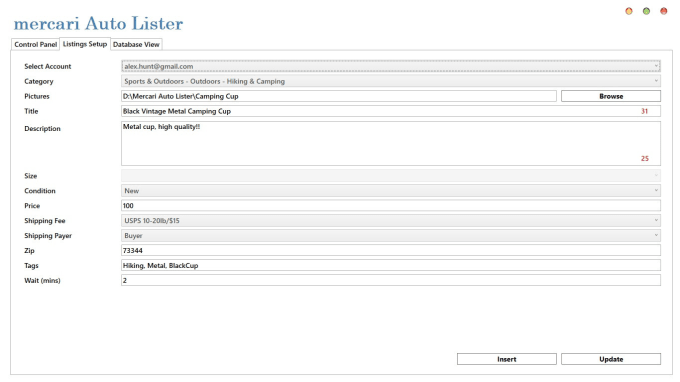Click the description character counter 25

[645, 159]
